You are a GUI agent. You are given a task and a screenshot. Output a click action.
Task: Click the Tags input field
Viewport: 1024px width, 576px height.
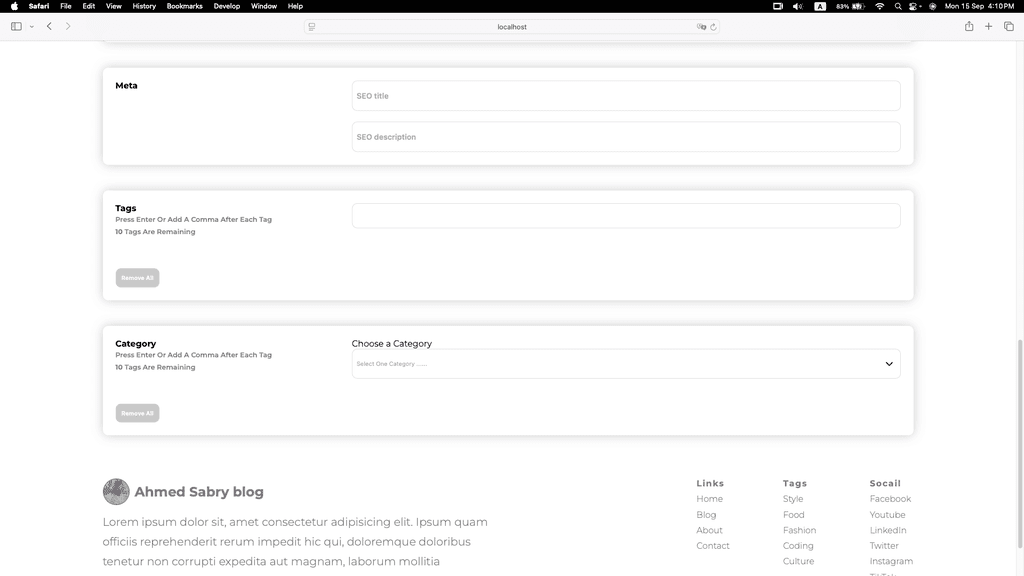[x=626, y=216]
